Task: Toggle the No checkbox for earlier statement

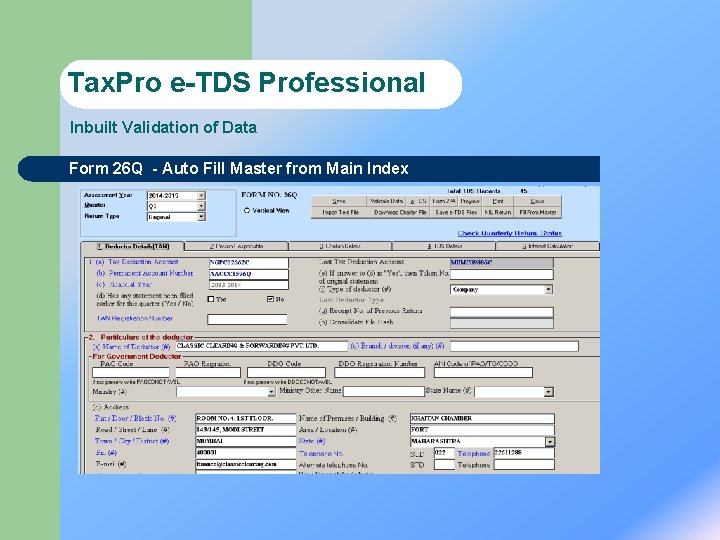Action: 270,299
